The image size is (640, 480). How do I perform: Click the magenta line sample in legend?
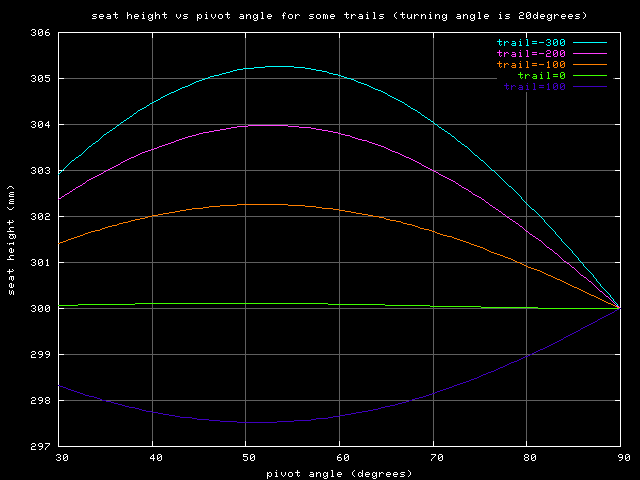(590, 54)
